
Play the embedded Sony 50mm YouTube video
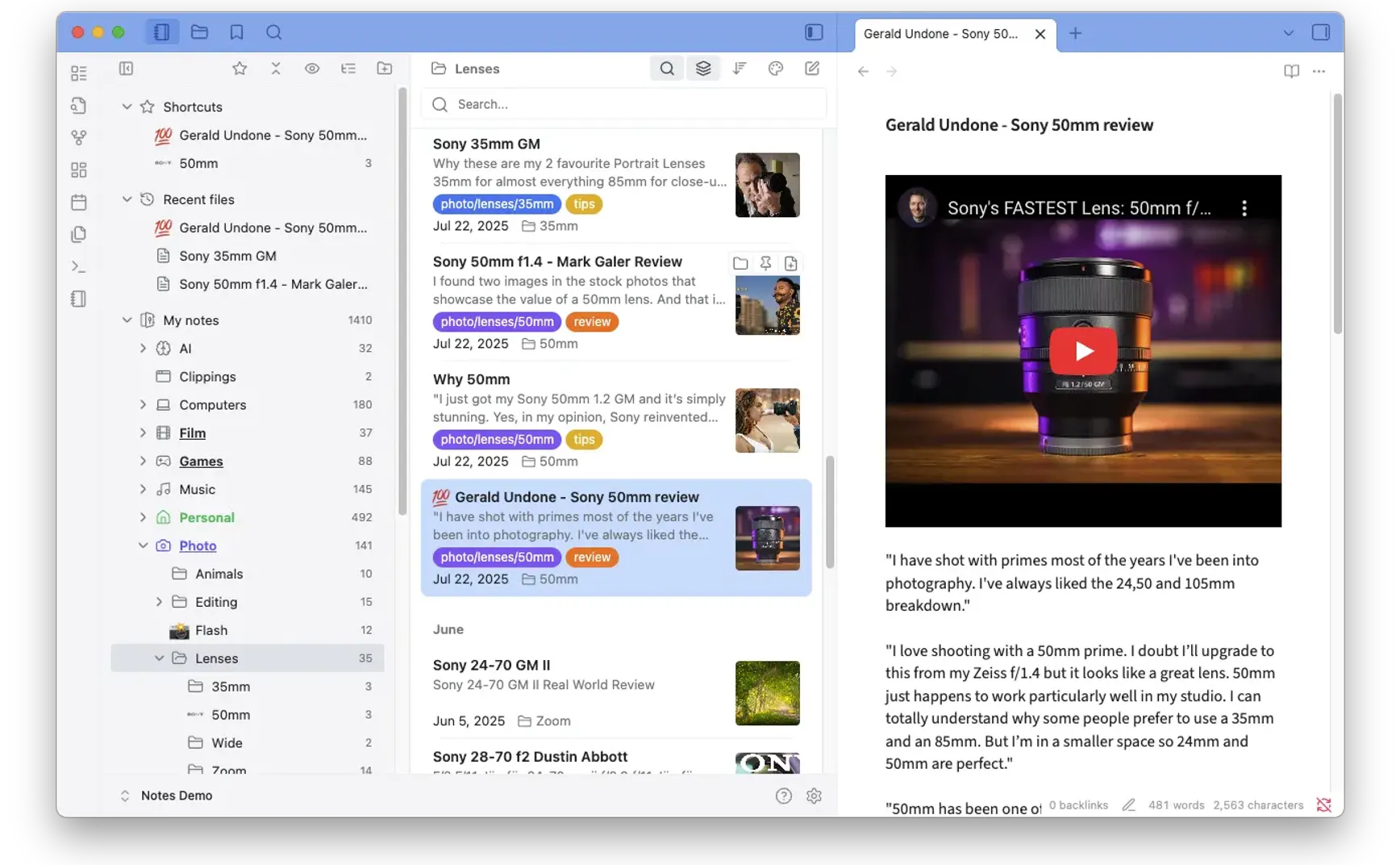pyautogui.click(x=1083, y=350)
